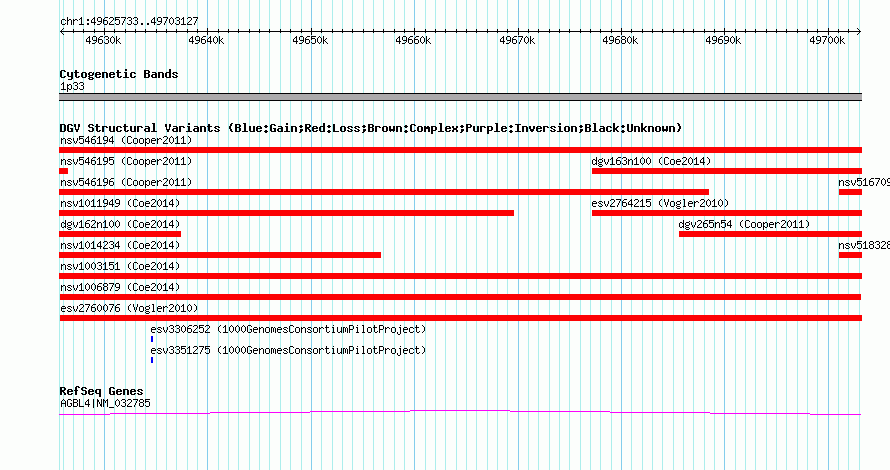This screenshot has width=890, height=470.
Task: Click the red bar under nsv1011949
Action: 287,213
